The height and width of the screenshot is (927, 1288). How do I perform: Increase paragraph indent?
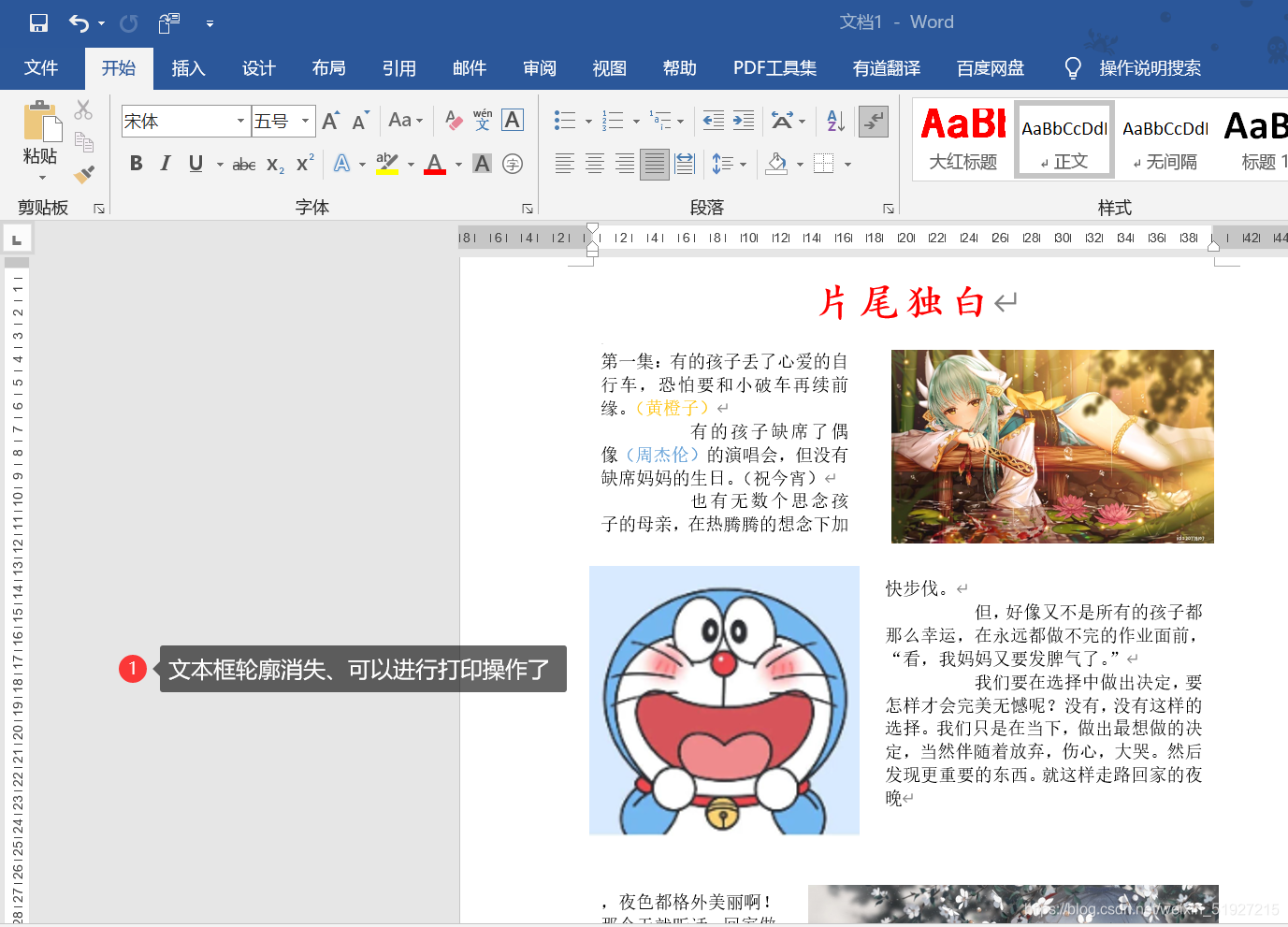(744, 120)
